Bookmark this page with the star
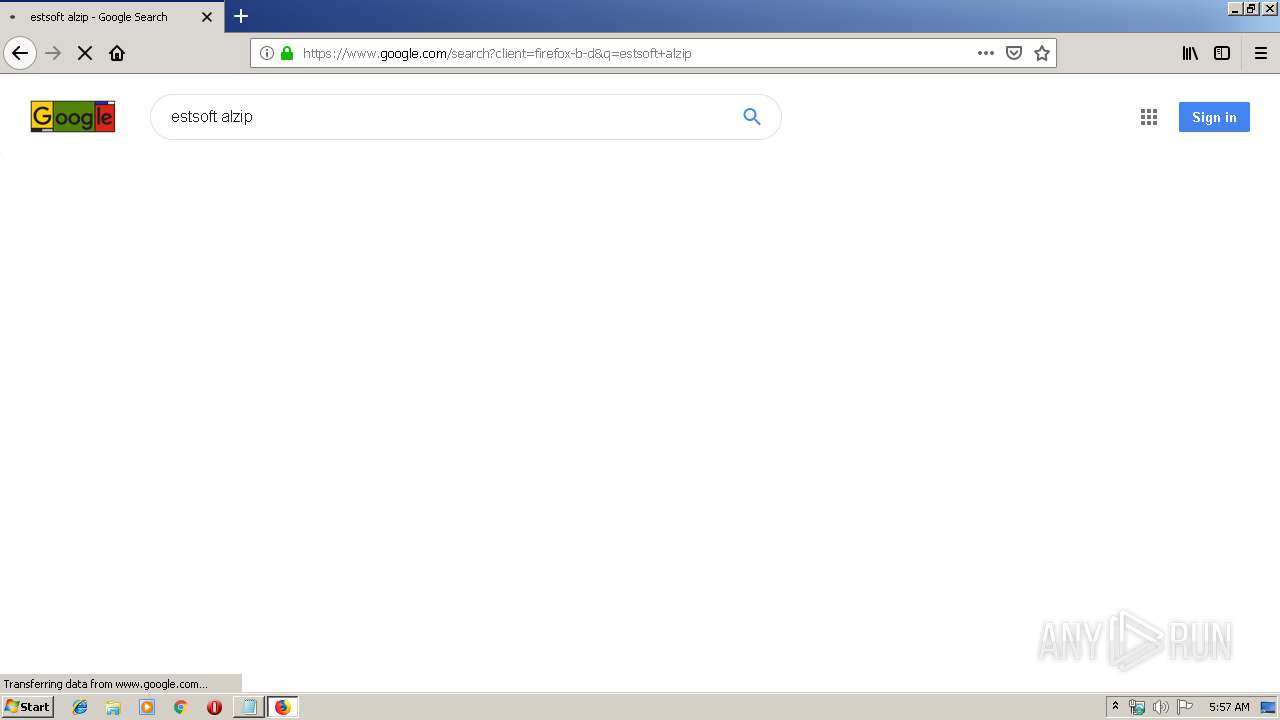The height and width of the screenshot is (720, 1280). pos(1042,53)
